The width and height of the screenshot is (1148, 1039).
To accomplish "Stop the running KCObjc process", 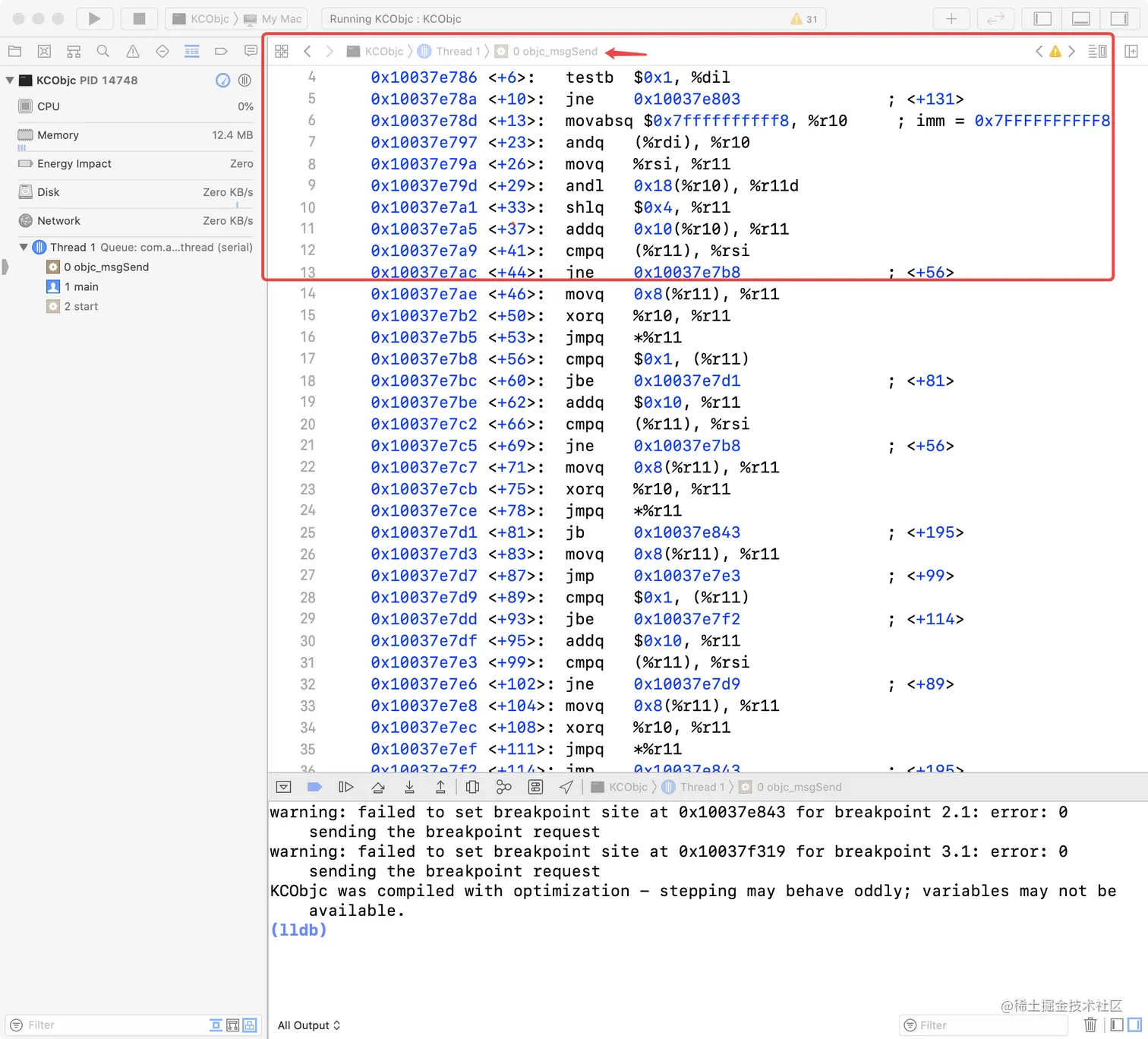I will click(x=139, y=18).
